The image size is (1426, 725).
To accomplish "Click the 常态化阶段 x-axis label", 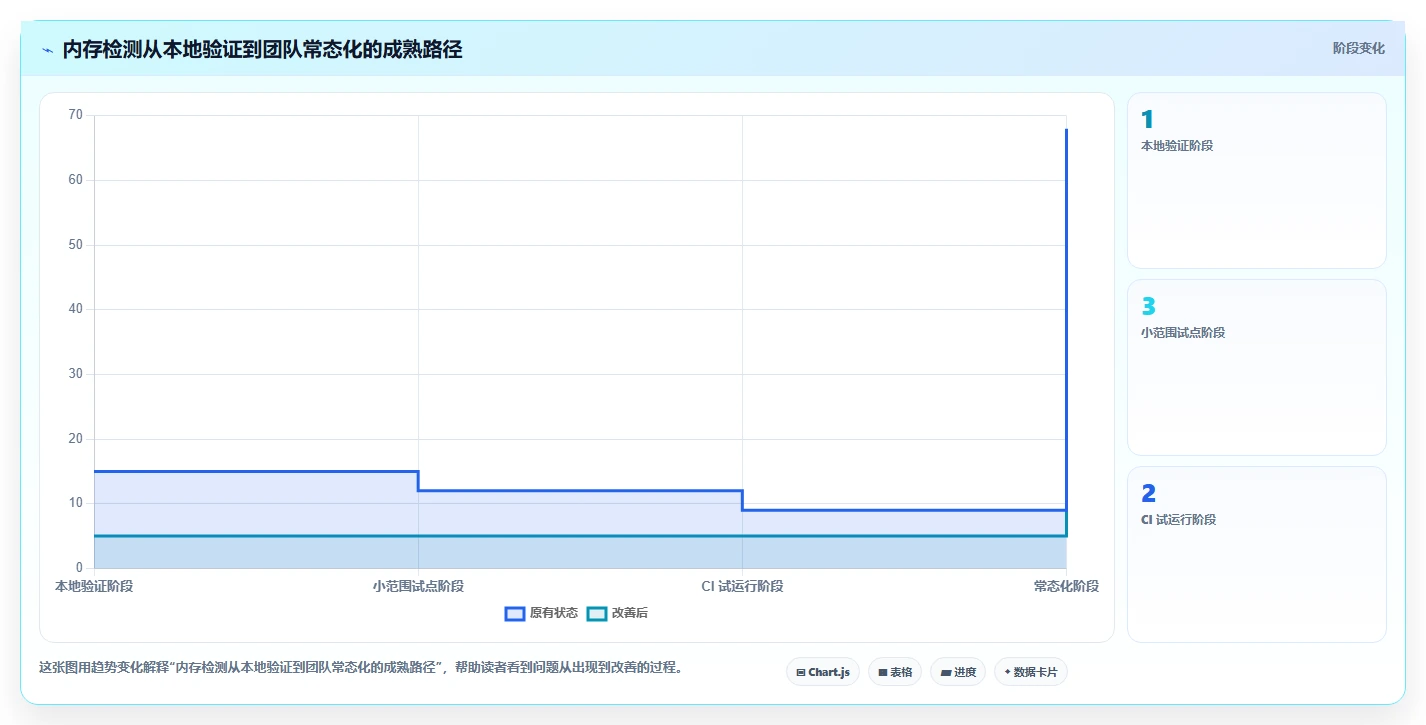I will click(x=1066, y=586).
